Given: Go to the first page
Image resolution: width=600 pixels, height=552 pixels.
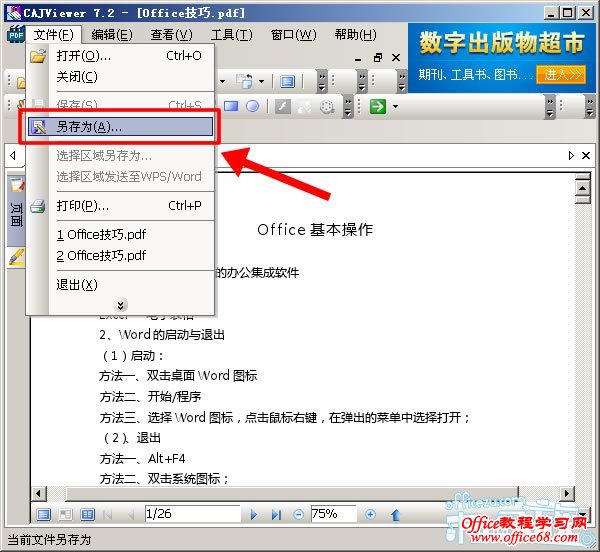Looking at the screenshot, I should [108, 515].
